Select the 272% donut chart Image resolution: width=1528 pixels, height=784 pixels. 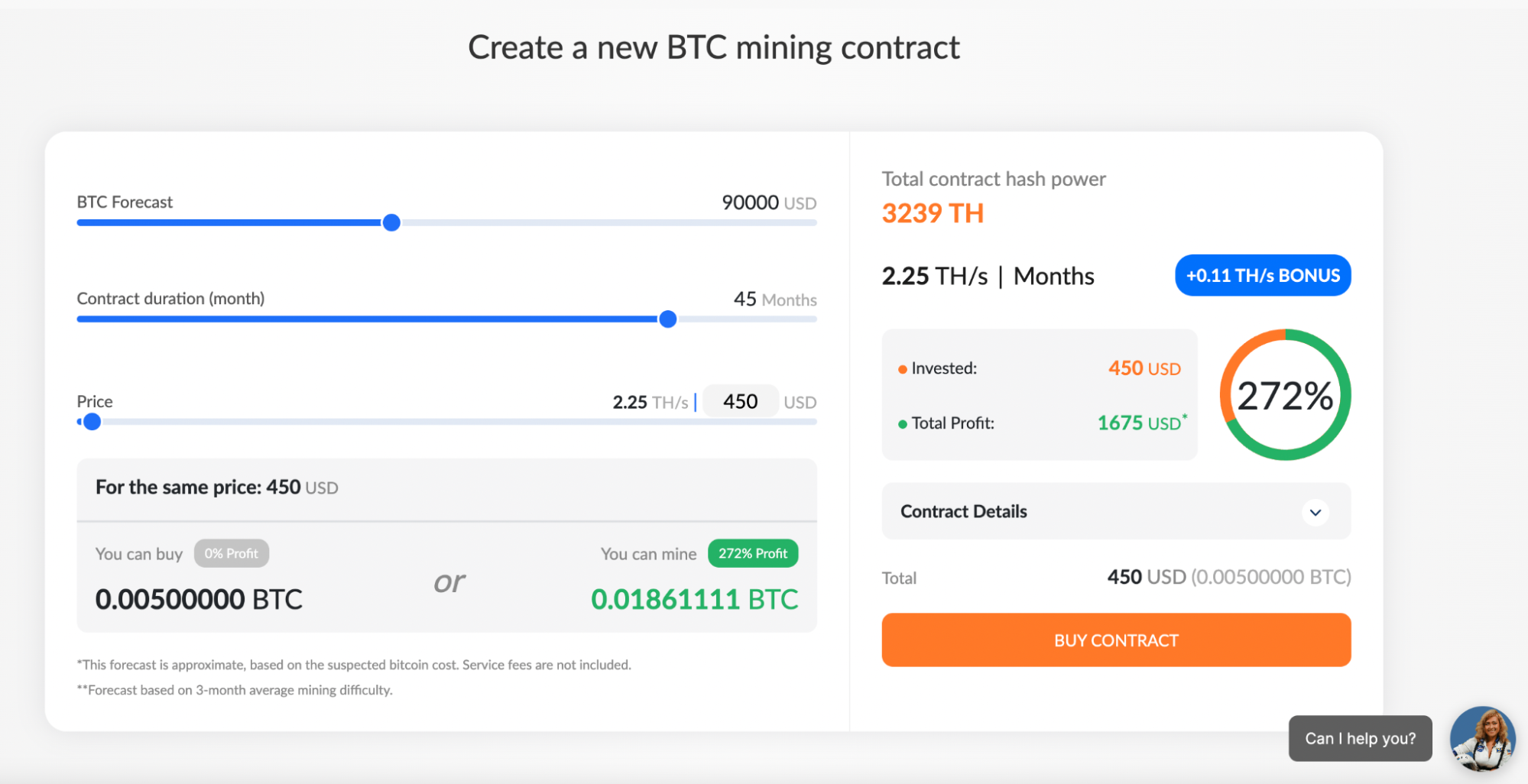1284,394
